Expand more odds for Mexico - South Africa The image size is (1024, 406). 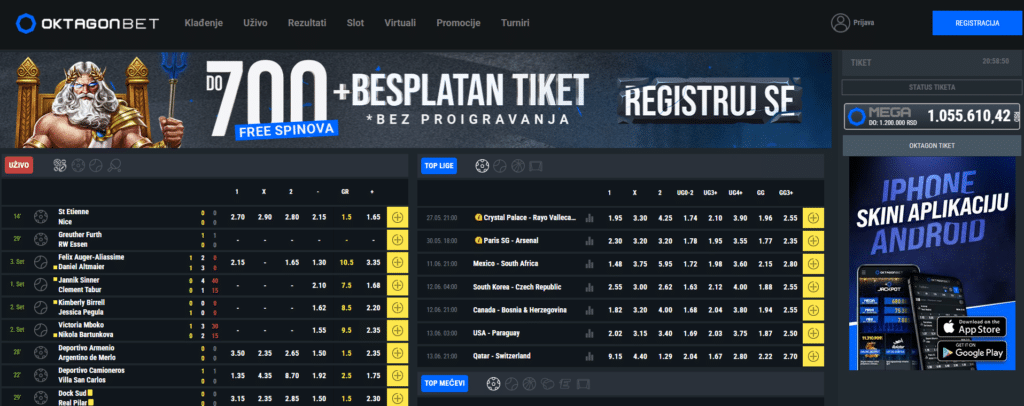coord(814,264)
